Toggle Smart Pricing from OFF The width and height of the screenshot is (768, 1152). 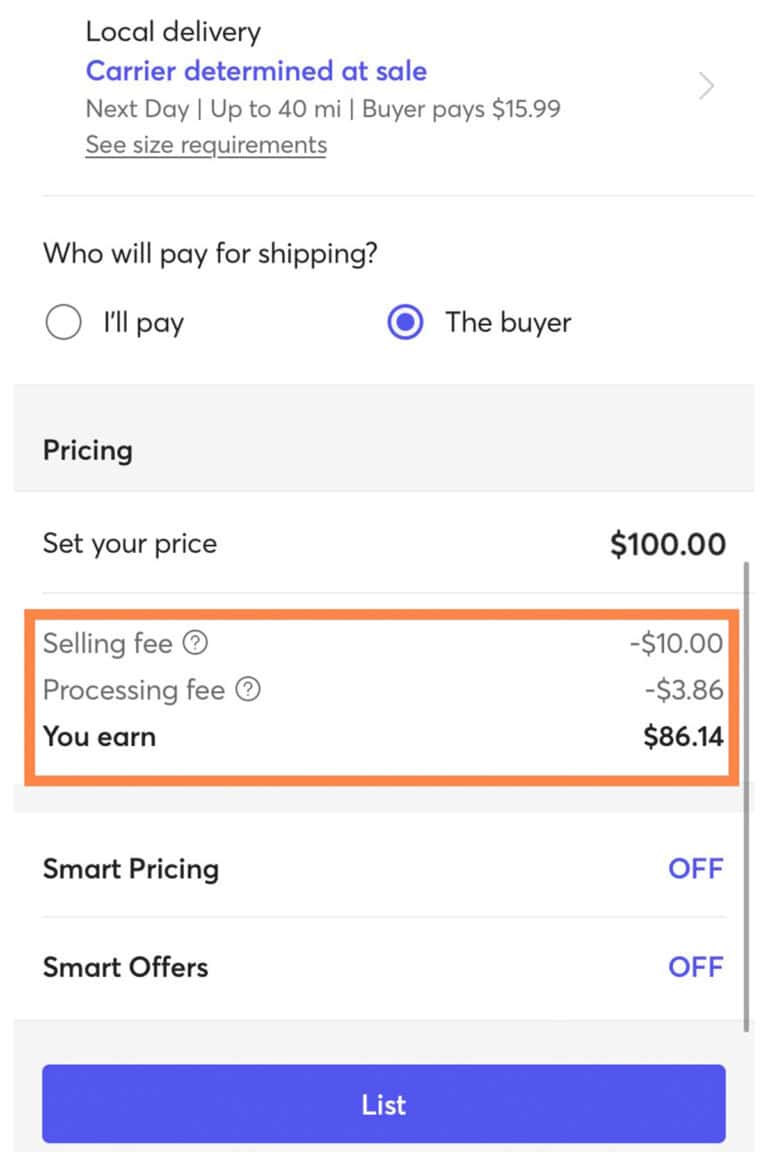point(696,869)
